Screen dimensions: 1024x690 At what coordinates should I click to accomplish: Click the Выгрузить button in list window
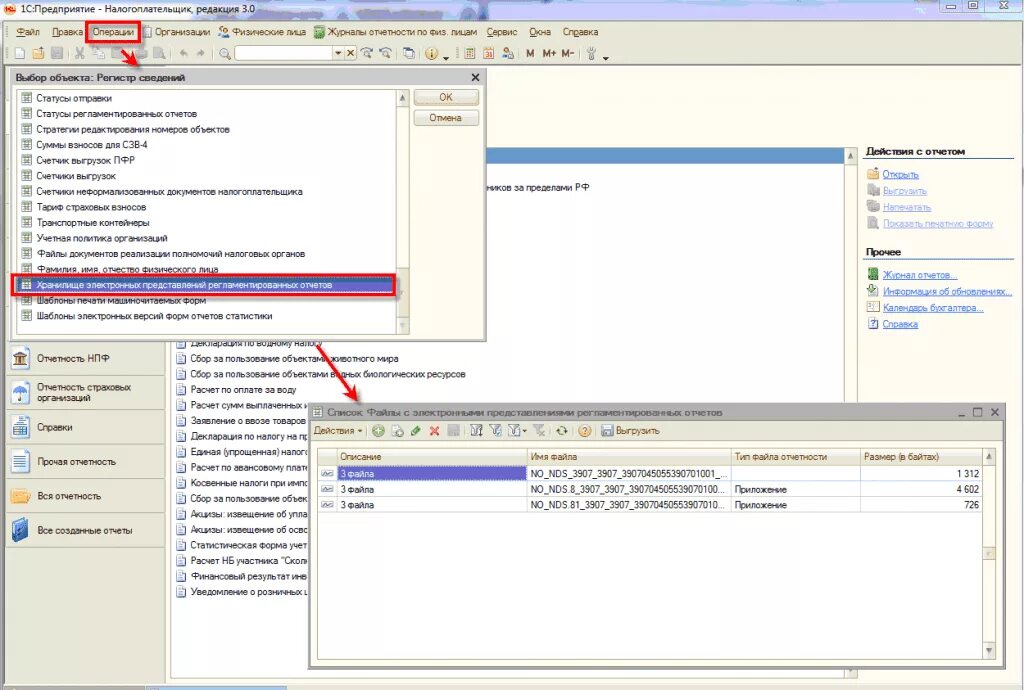(x=631, y=431)
